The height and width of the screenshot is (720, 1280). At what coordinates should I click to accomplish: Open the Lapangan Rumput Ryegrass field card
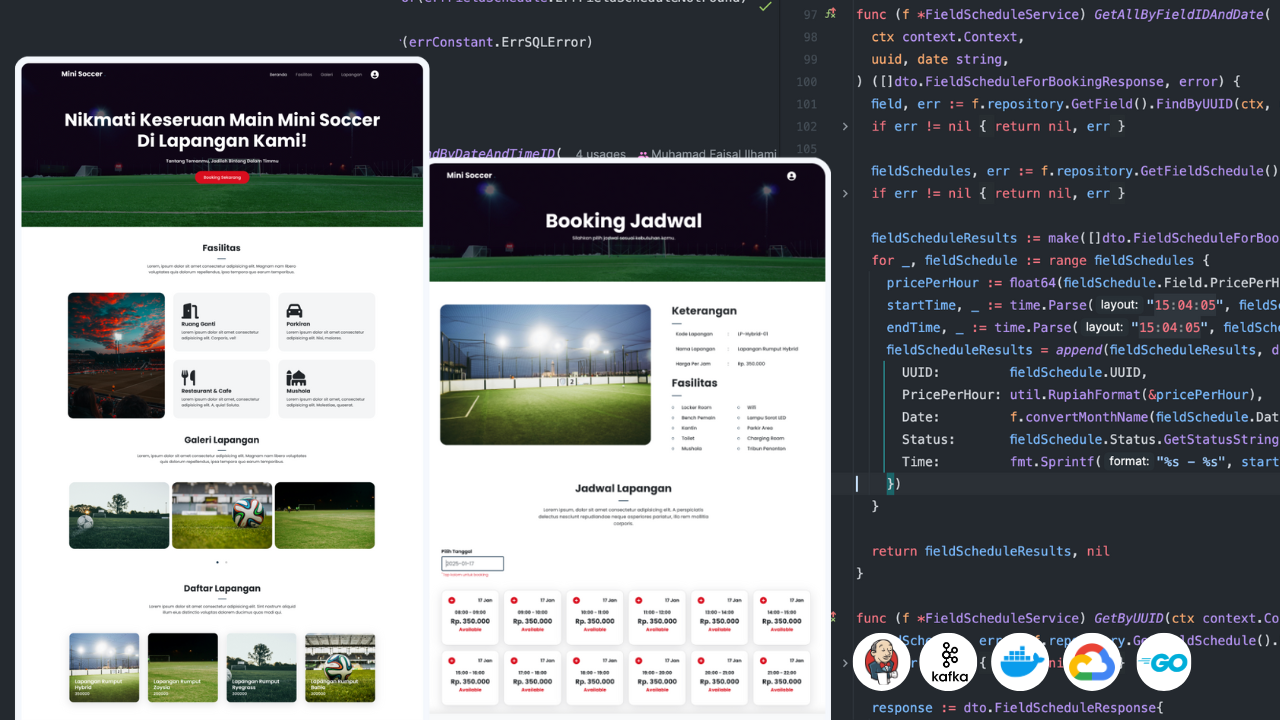(x=261, y=667)
